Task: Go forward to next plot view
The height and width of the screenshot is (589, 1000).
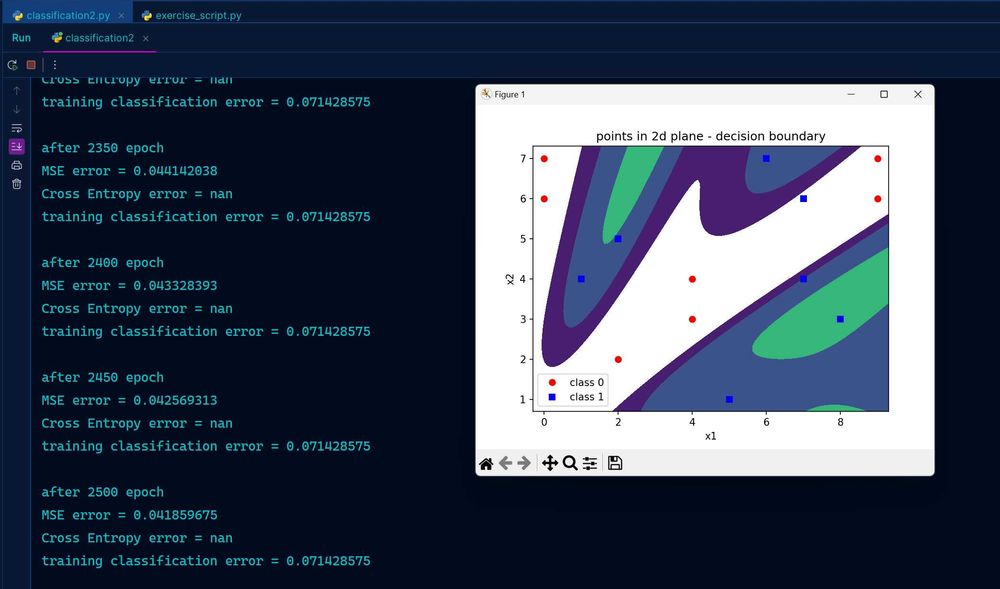Action: (x=524, y=463)
